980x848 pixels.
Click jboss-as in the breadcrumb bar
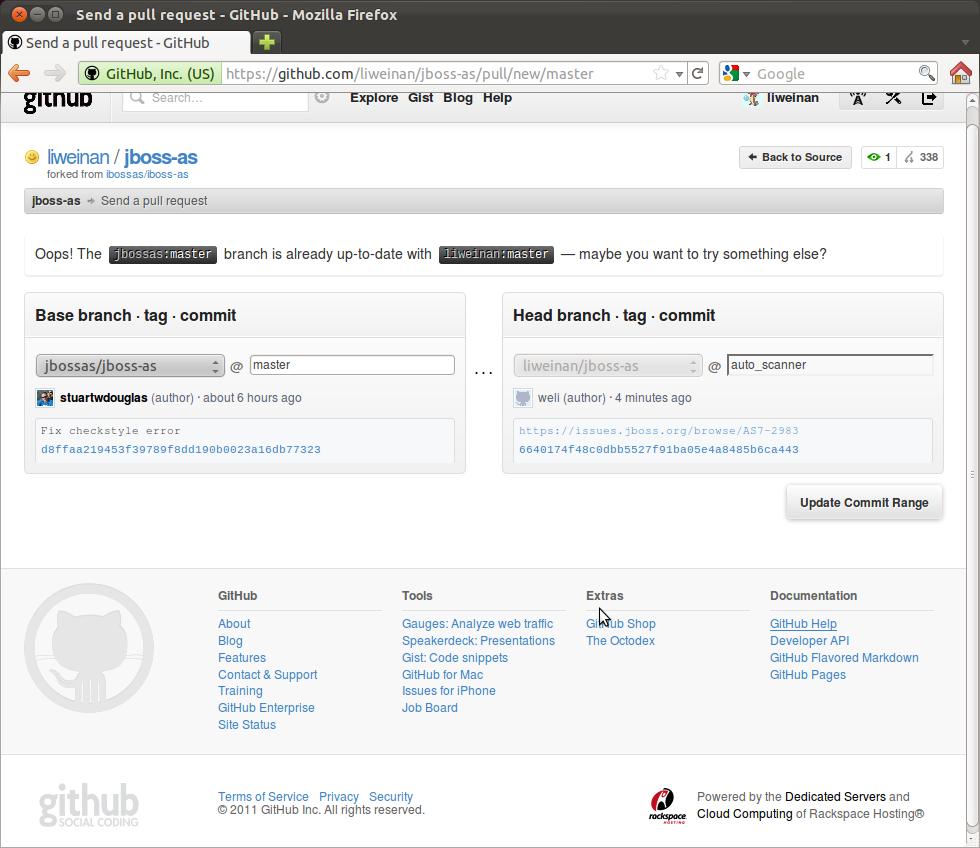56,201
